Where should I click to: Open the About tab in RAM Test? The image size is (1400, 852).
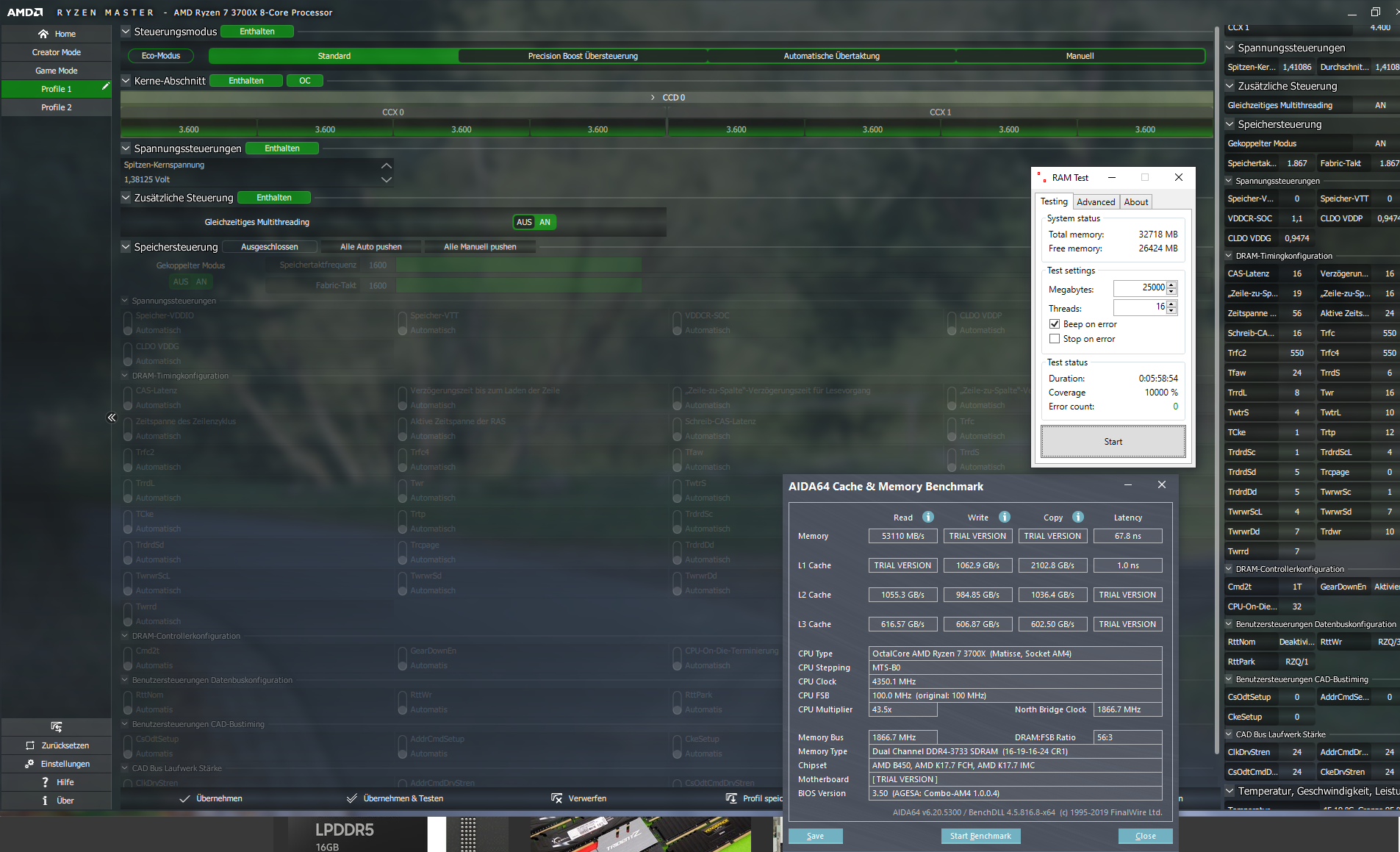pyautogui.click(x=1135, y=202)
